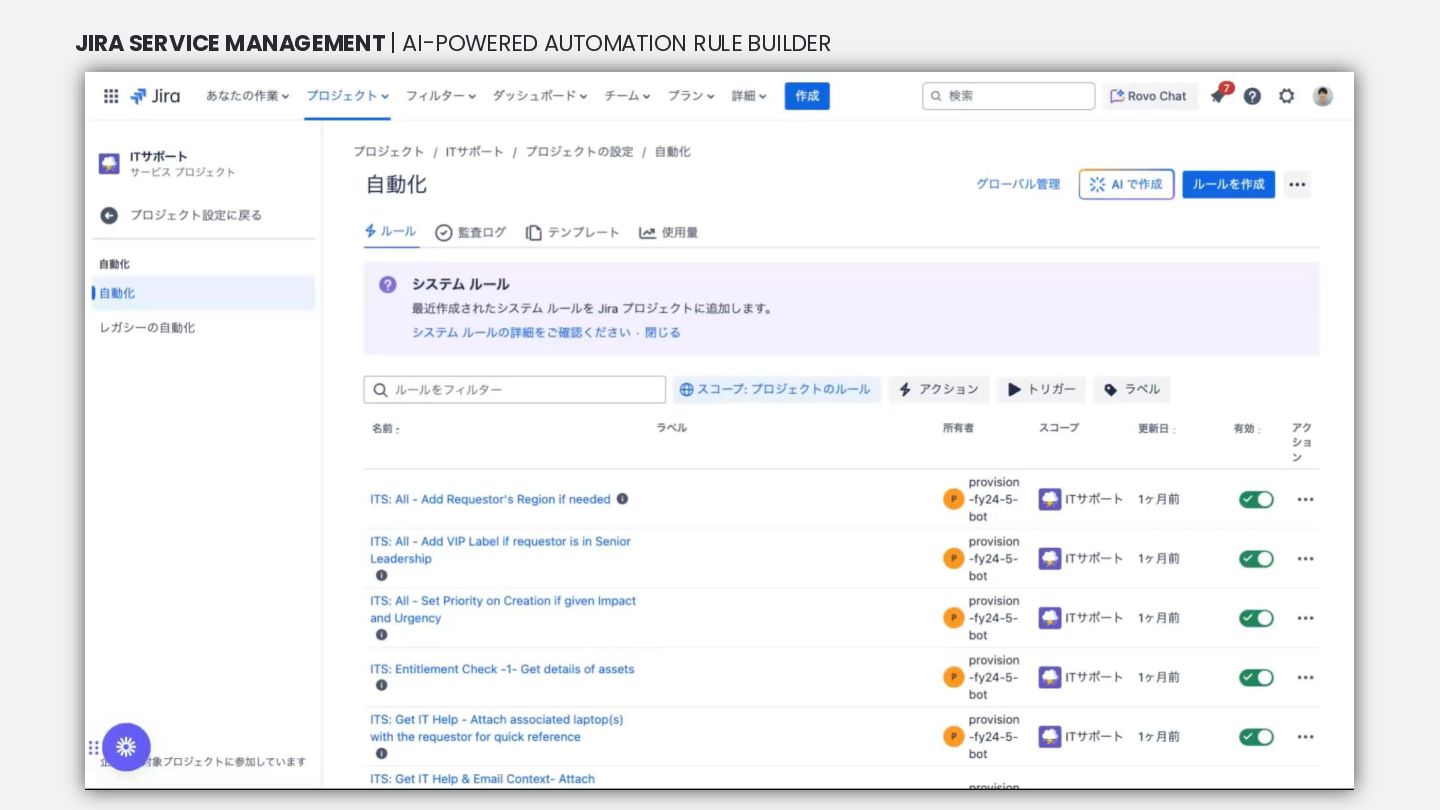Open the help question mark icon

pyautogui.click(x=1252, y=96)
